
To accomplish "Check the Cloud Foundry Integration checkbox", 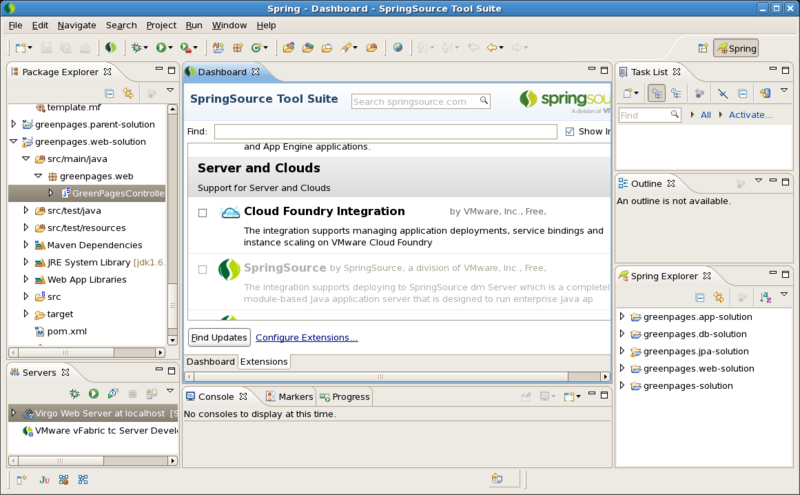I will tap(203, 213).
